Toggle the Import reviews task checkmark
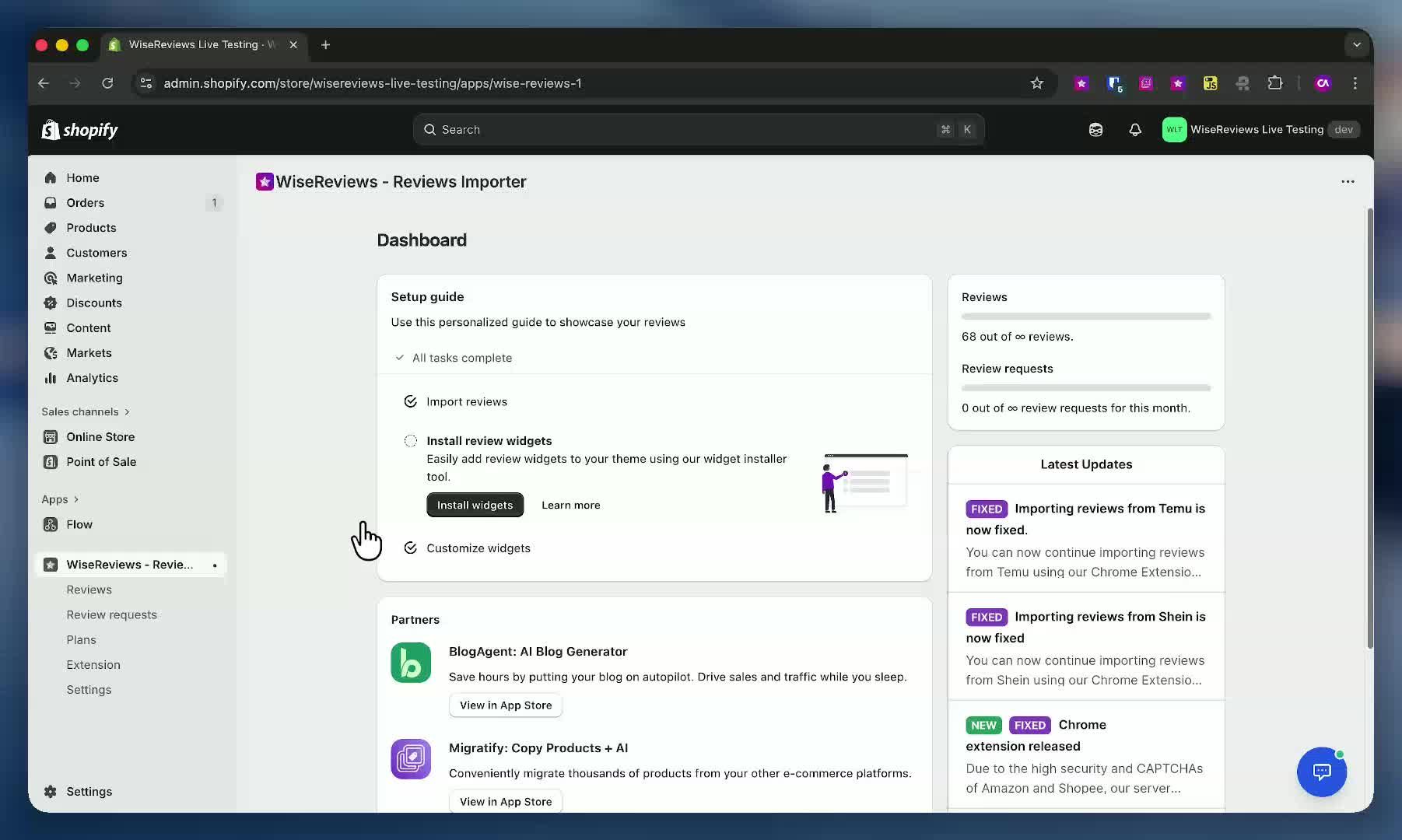1402x840 pixels. [410, 401]
